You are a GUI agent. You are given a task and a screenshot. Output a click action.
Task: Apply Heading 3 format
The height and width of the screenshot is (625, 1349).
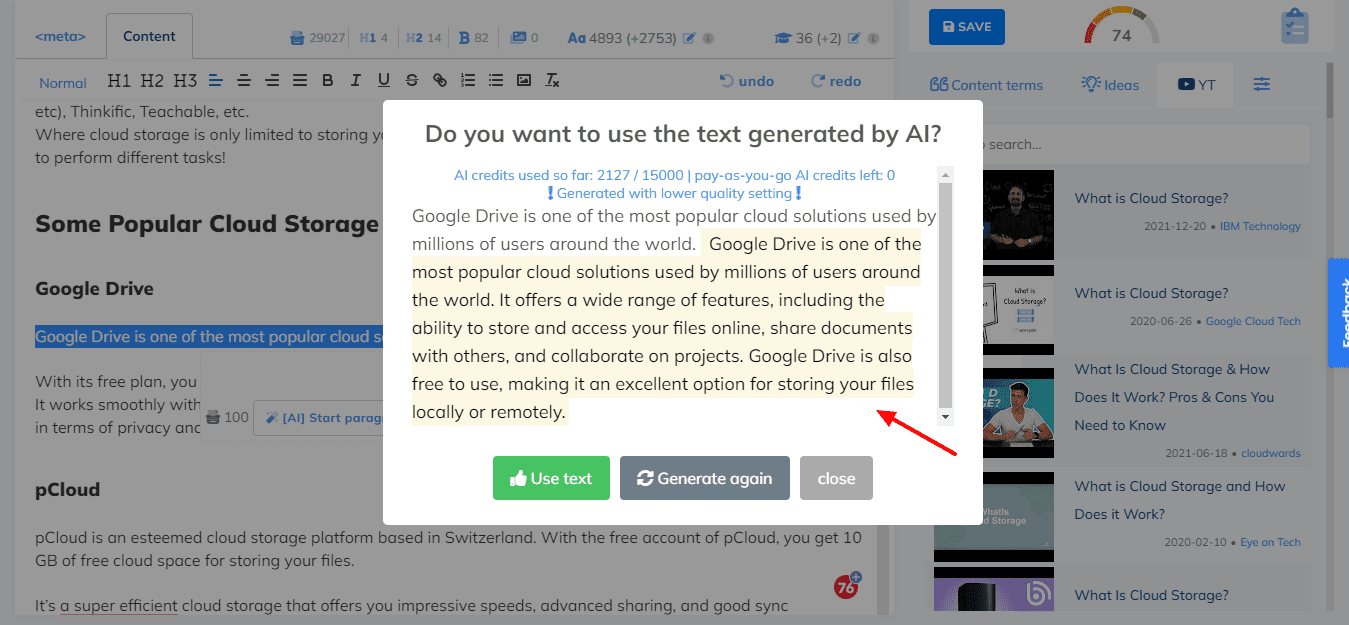click(185, 81)
